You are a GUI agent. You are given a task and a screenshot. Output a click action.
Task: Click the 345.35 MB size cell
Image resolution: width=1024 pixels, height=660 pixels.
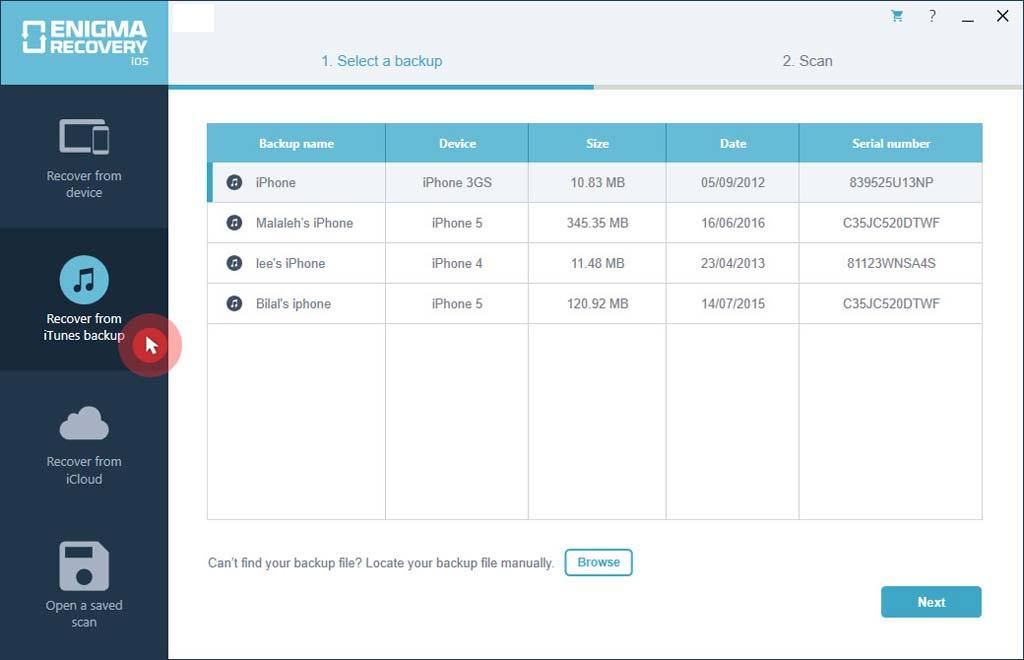click(597, 223)
